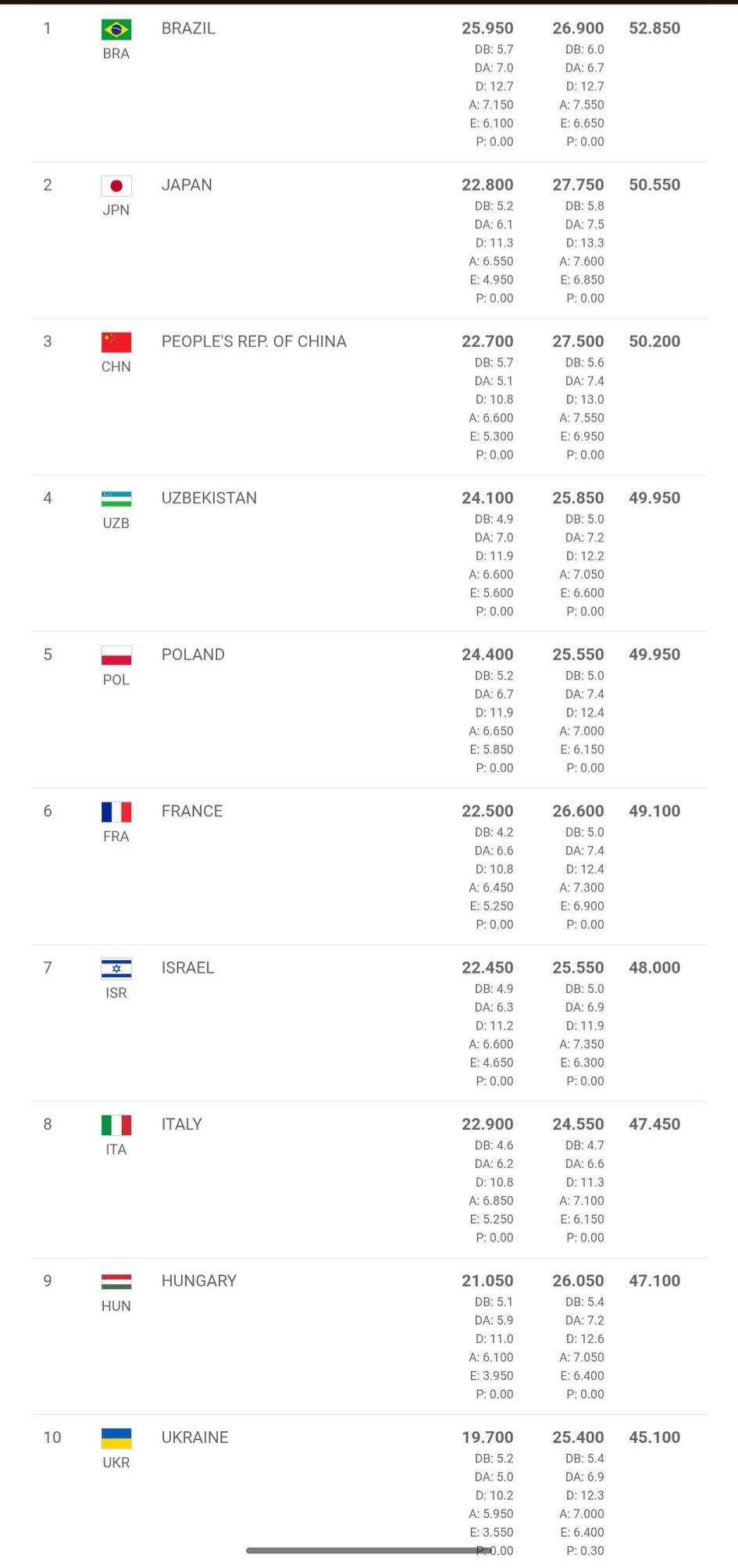Tap the Brazil flag icon

click(x=116, y=30)
